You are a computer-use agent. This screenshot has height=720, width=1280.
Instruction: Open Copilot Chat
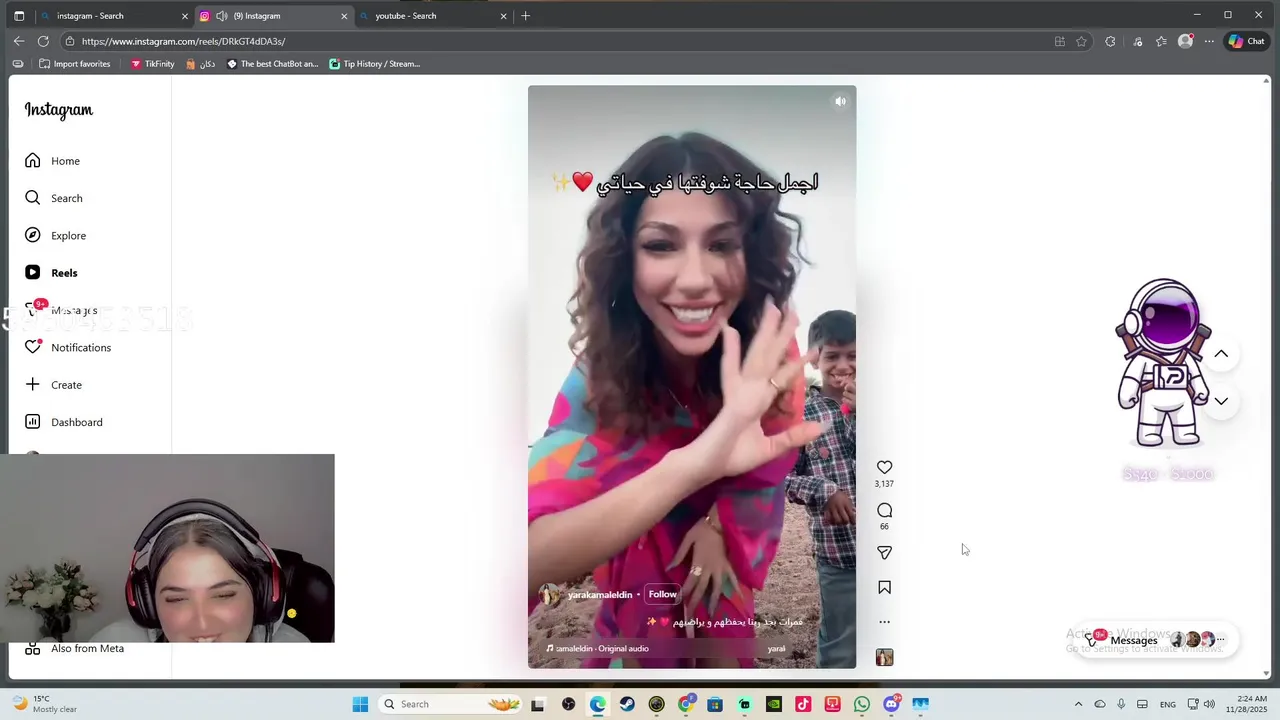1246,41
